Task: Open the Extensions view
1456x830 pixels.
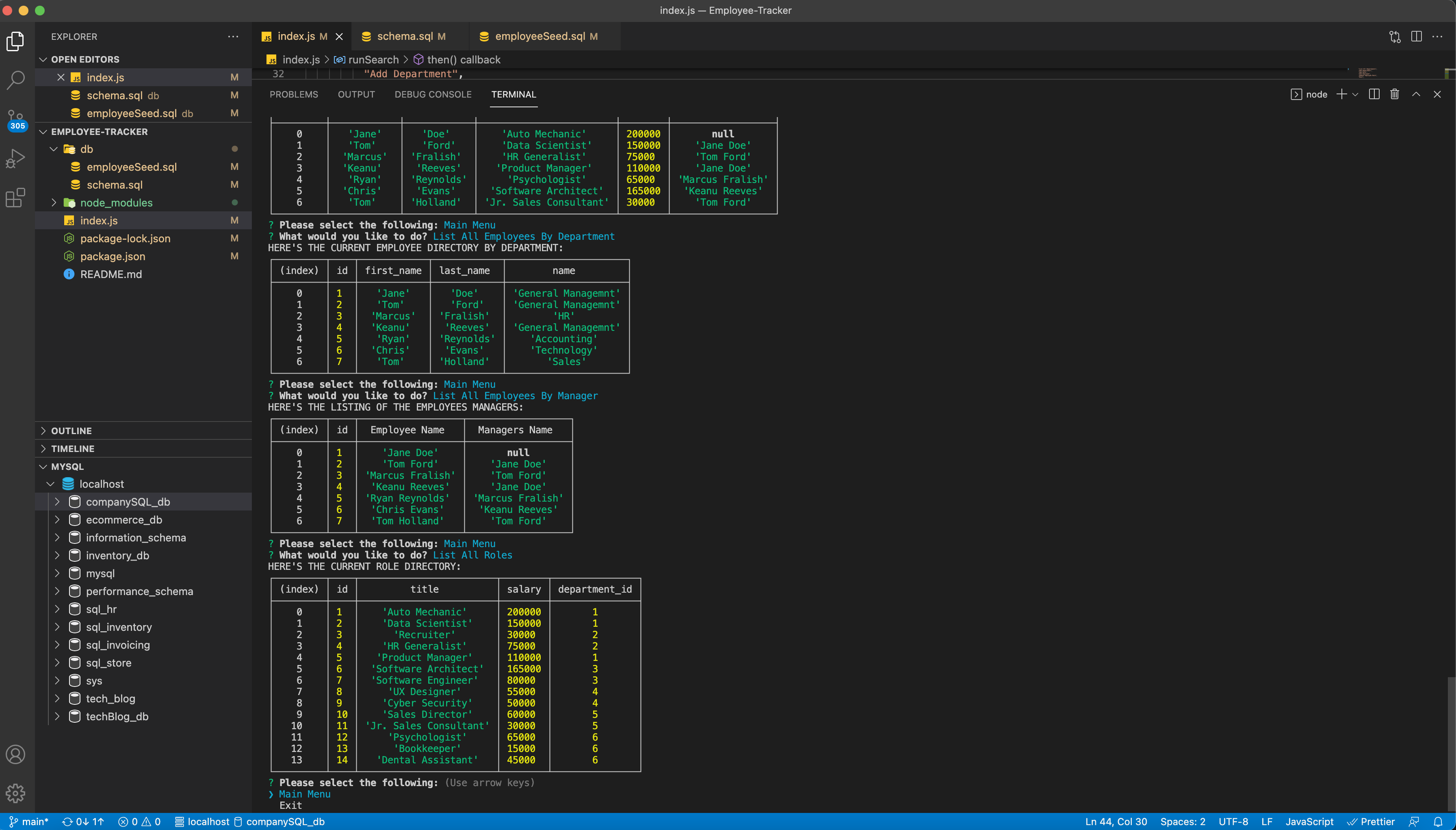Action: point(15,197)
